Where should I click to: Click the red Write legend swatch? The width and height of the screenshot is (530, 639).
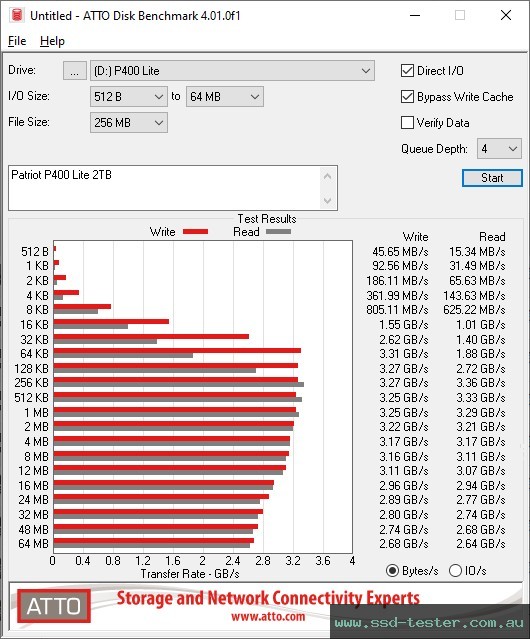coord(196,232)
